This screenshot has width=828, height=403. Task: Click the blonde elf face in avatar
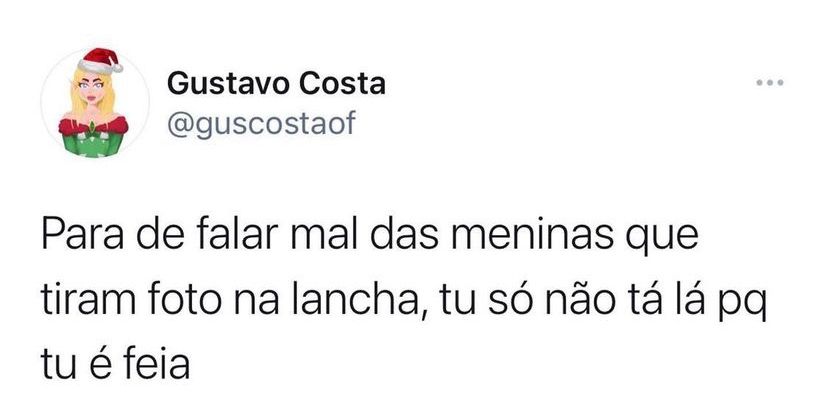(x=91, y=90)
